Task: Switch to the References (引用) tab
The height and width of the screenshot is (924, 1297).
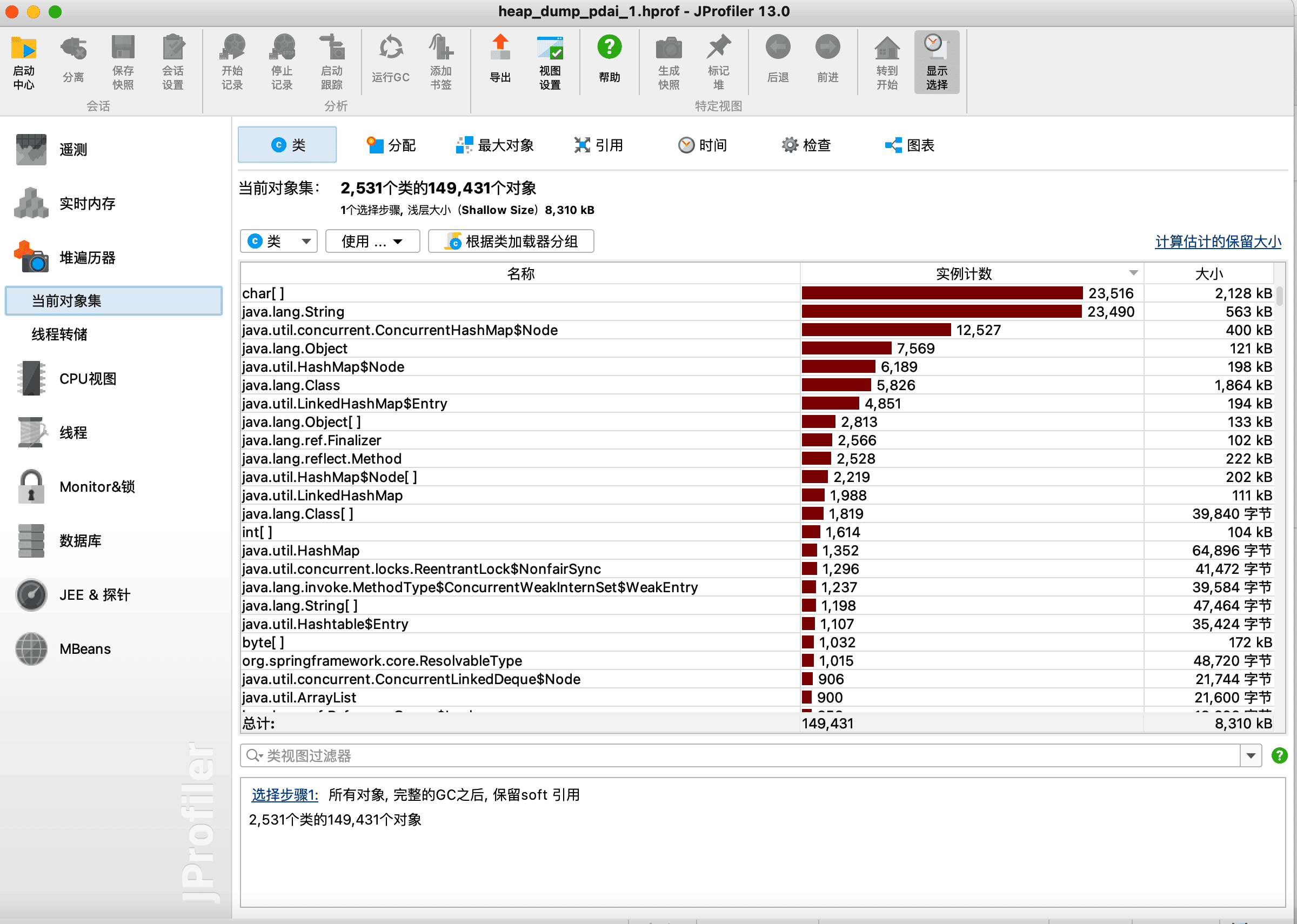Action: 599,146
